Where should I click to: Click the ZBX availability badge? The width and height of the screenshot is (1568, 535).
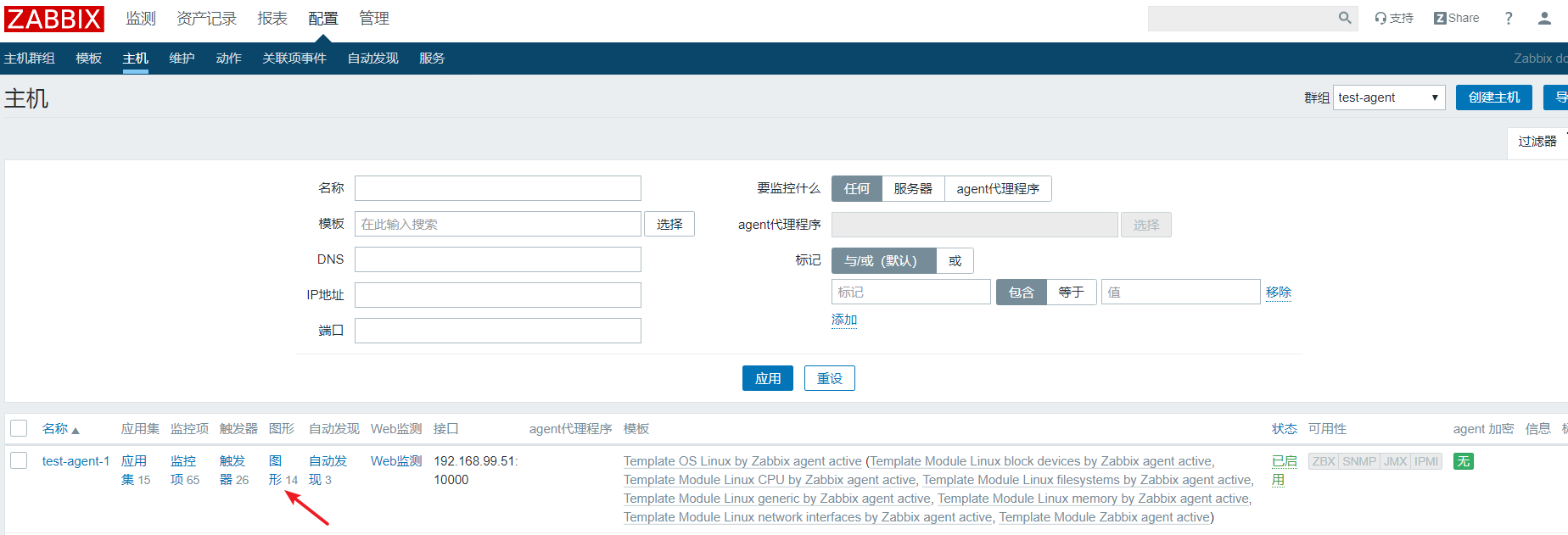(x=1324, y=461)
